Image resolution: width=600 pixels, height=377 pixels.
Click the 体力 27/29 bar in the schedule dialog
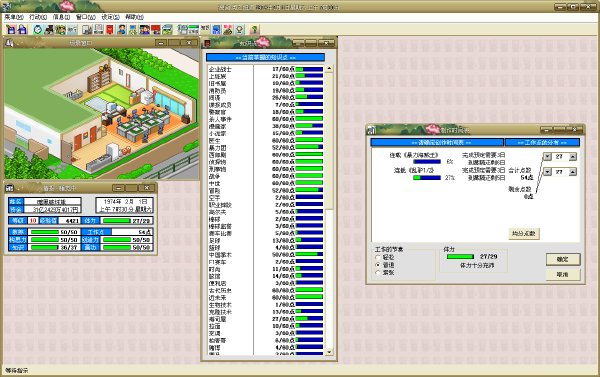pyautogui.click(x=460, y=256)
